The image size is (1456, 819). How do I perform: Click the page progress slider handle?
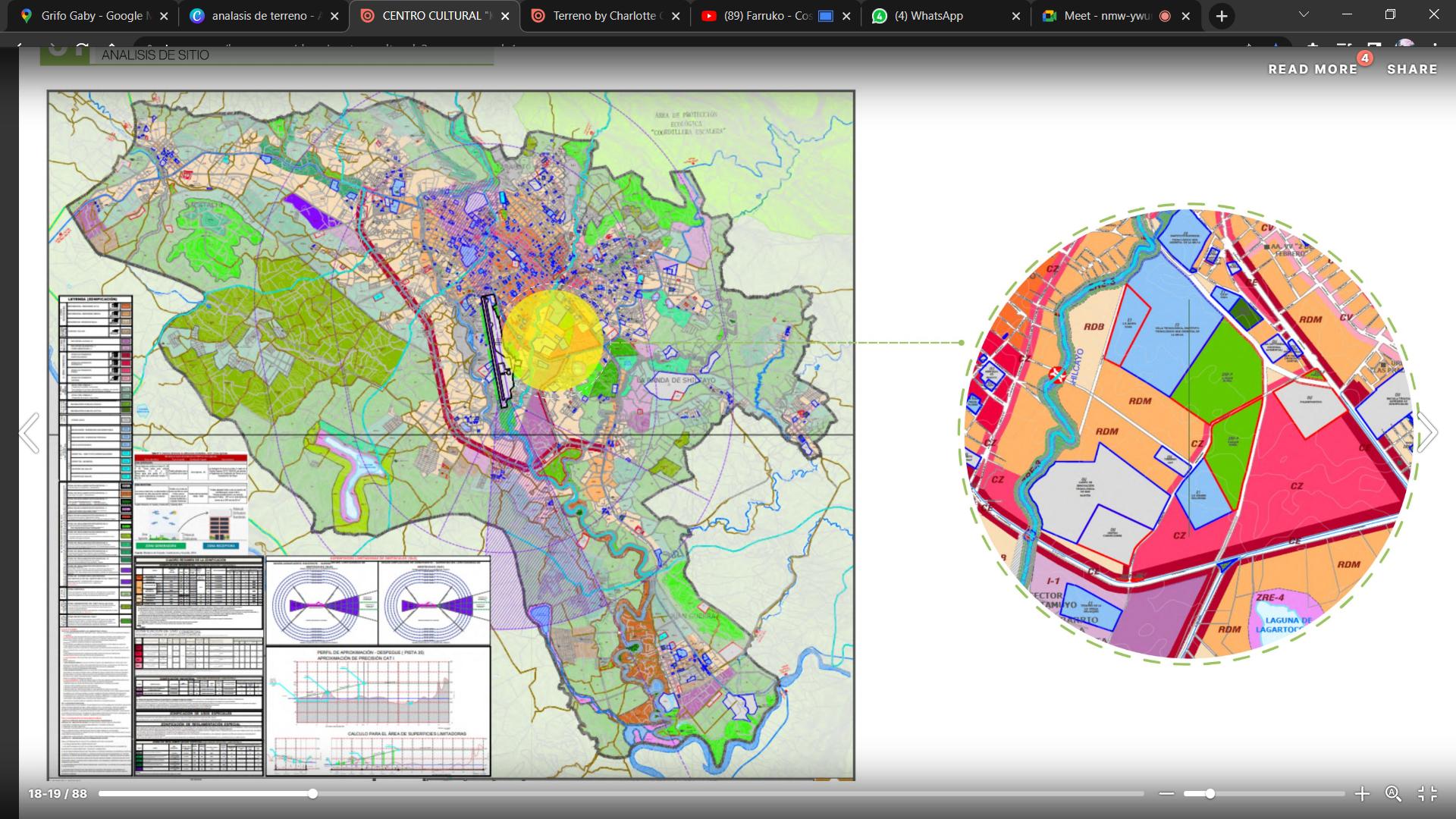coord(312,794)
